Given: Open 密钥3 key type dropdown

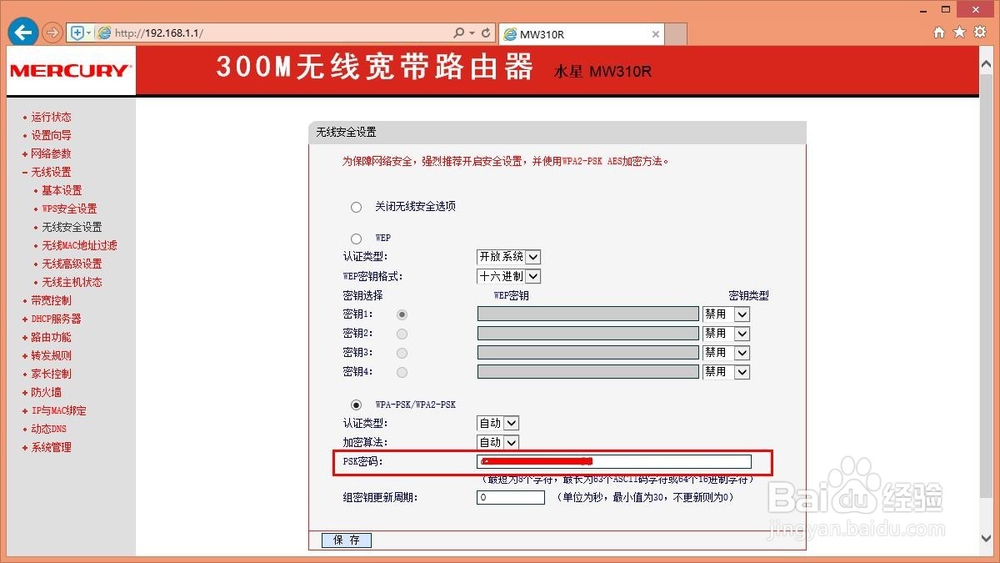Looking at the screenshot, I should pos(726,353).
